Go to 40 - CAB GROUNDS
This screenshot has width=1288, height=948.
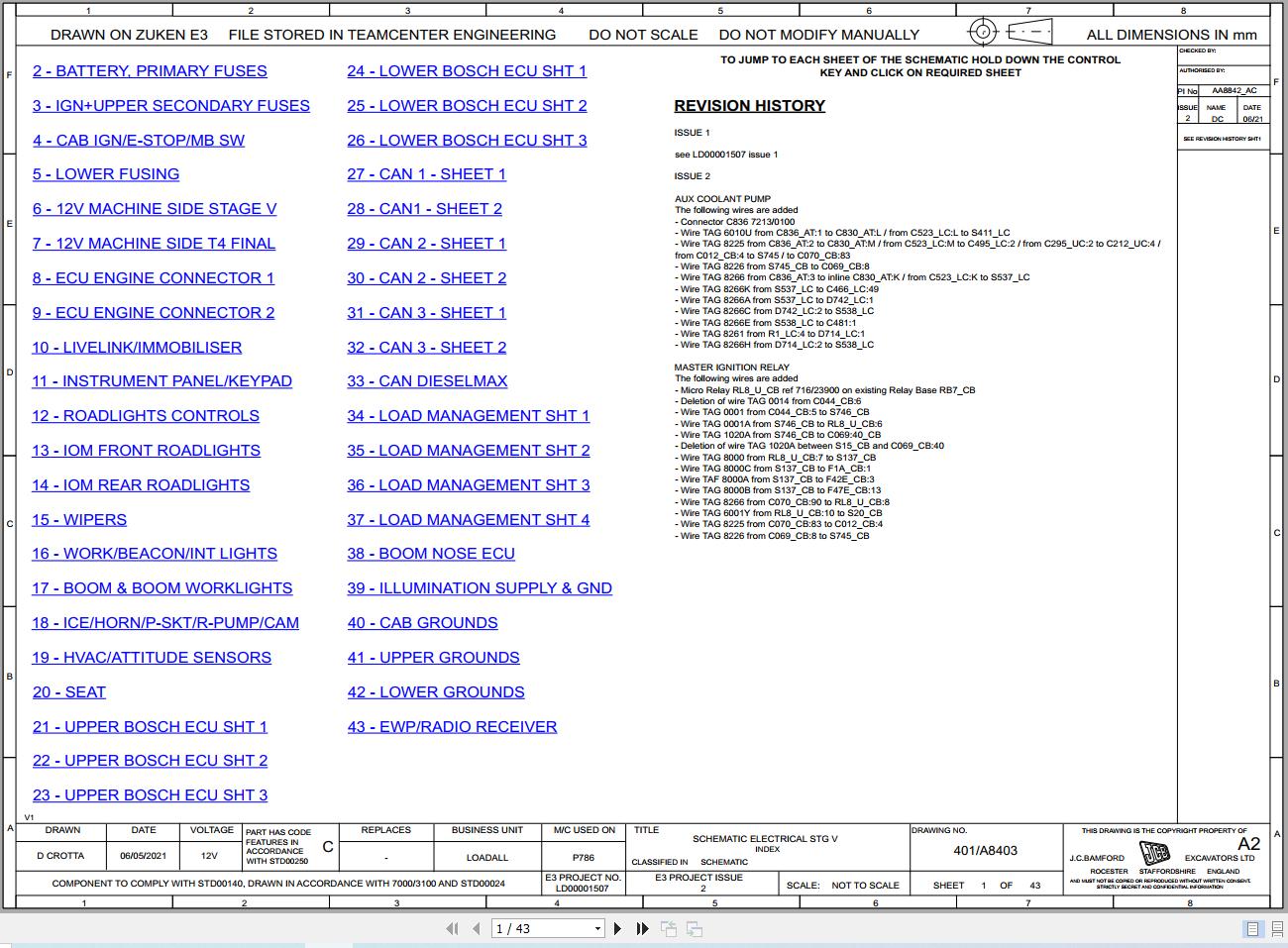(x=423, y=623)
